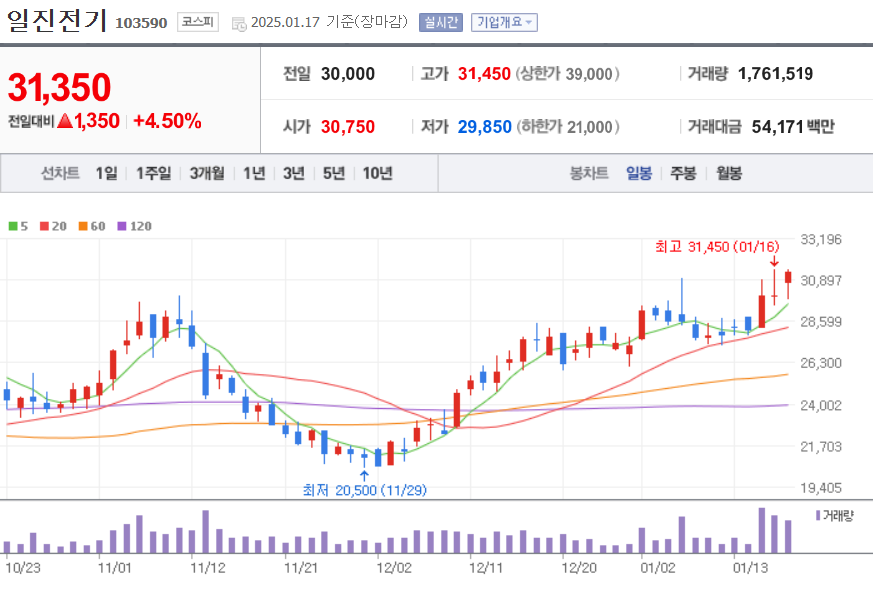Switch to the 일봉 daily candle chart
This screenshot has width=873, height=591.
point(639,173)
